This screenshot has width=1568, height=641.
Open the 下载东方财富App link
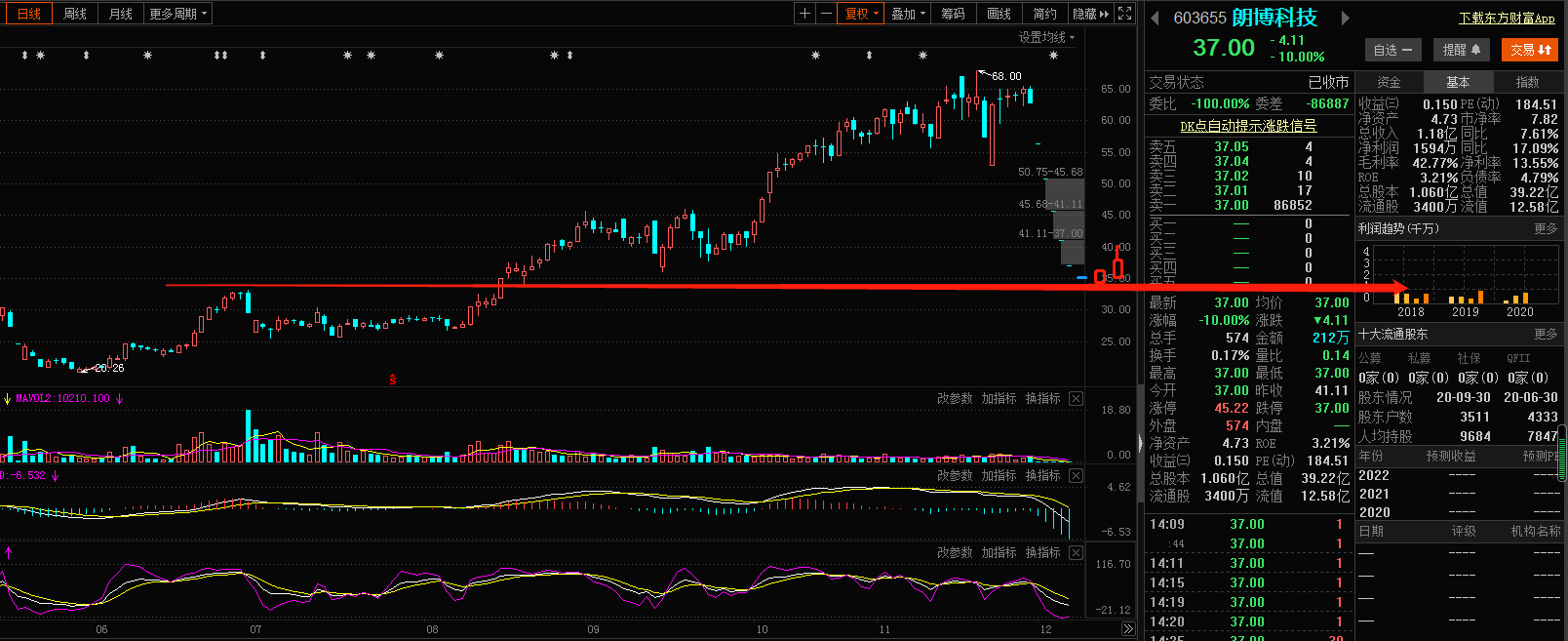(x=1507, y=19)
